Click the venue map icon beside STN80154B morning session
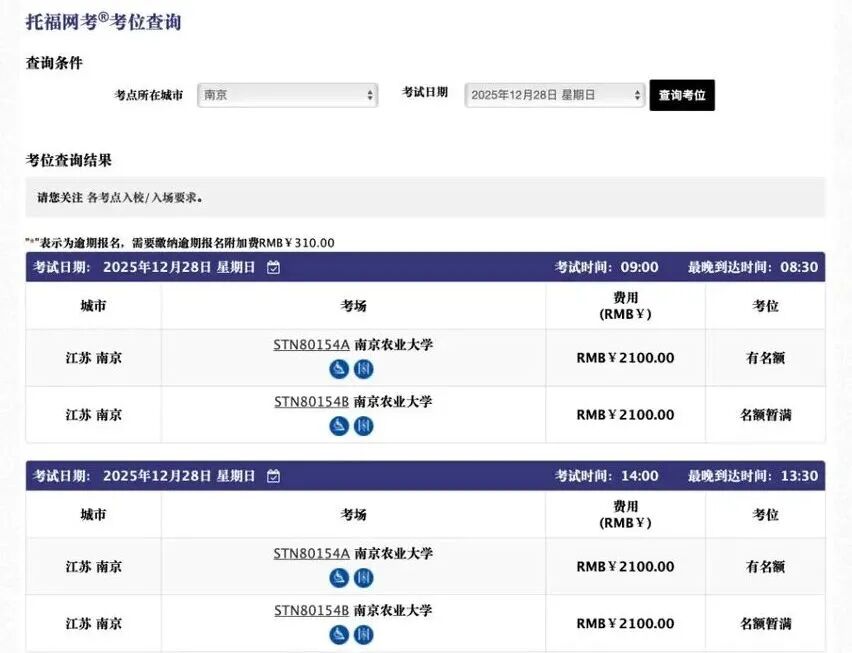The width and height of the screenshot is (852, 653). click(x=364, y=425)
